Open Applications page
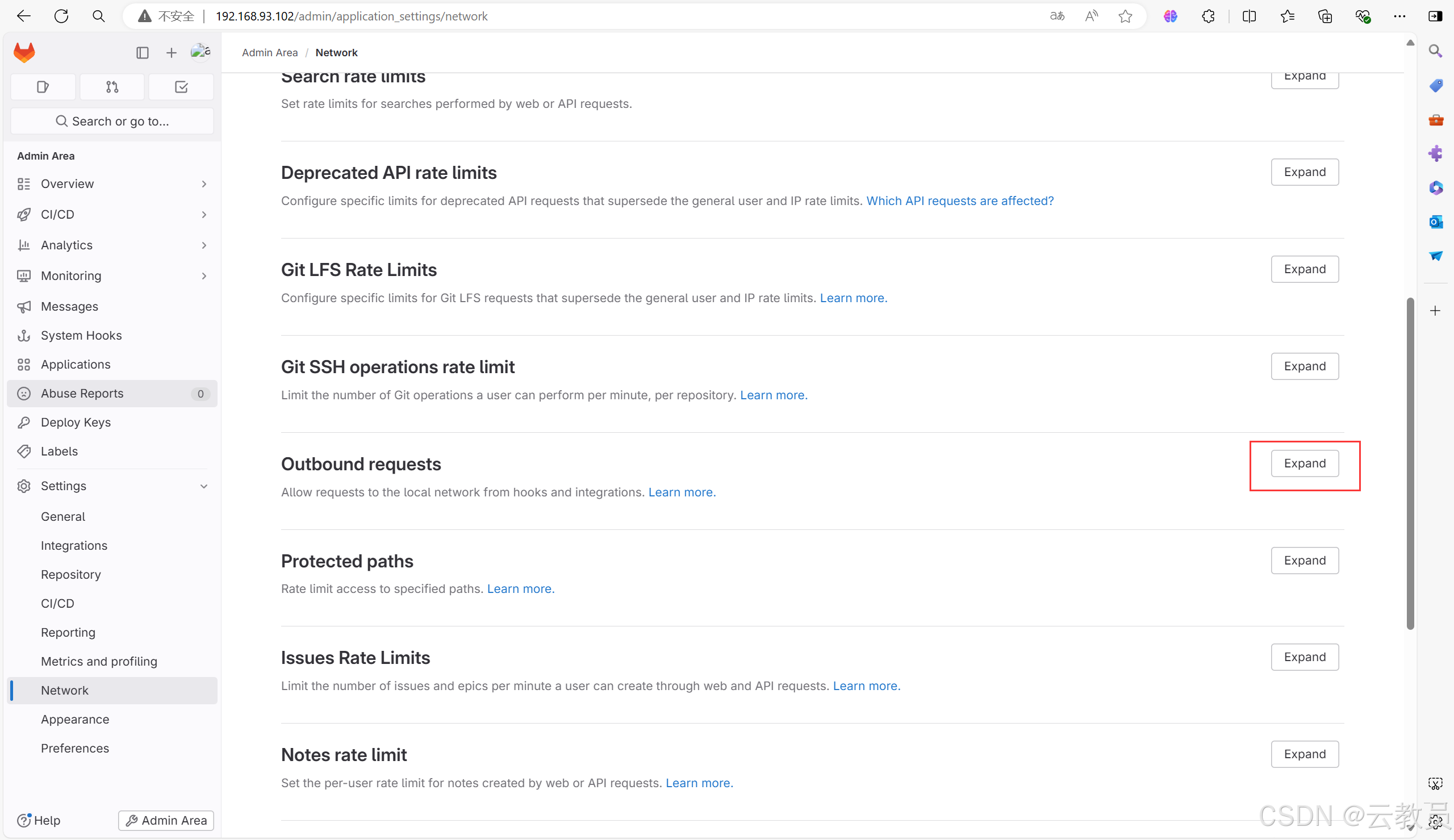 [112, 365]
